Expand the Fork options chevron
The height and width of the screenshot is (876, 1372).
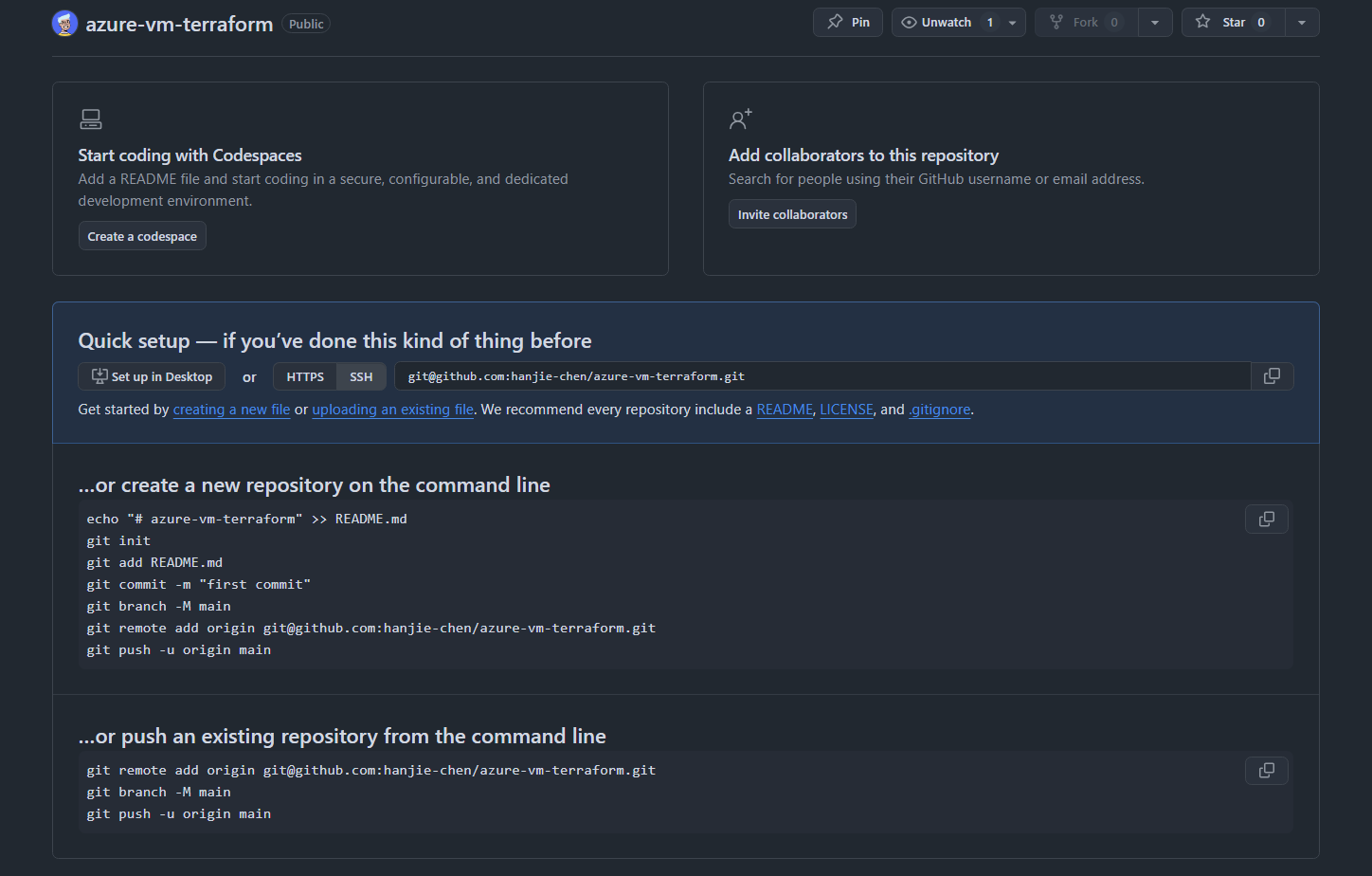[x=1155, y=21]
